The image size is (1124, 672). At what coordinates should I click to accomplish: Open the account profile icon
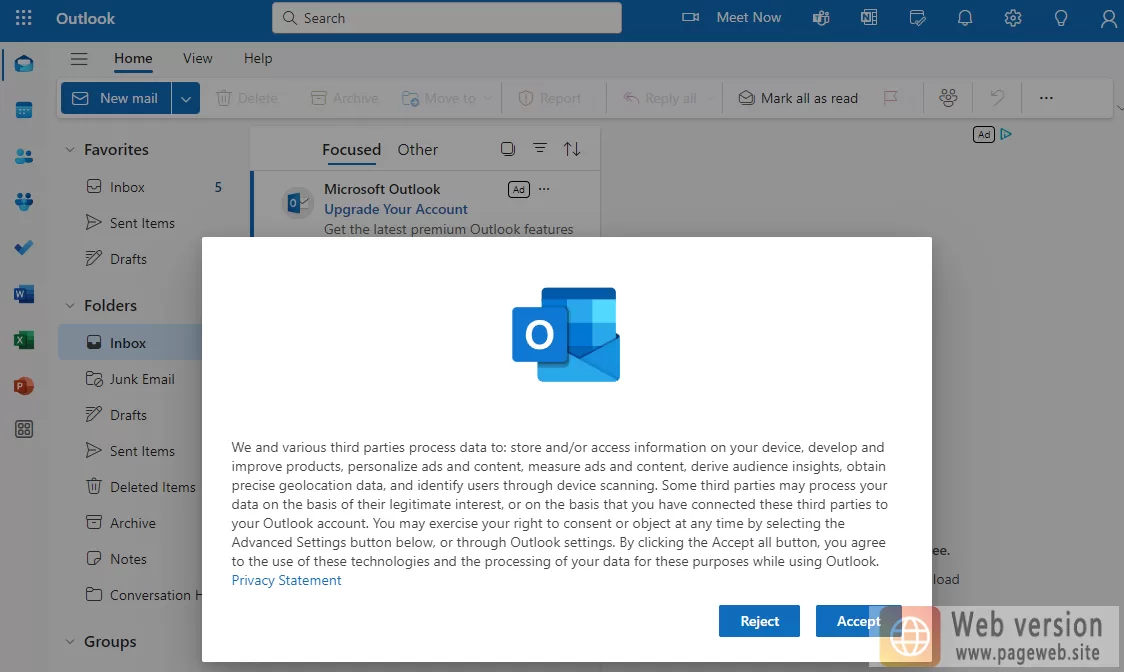click(x=1109, y=18)
